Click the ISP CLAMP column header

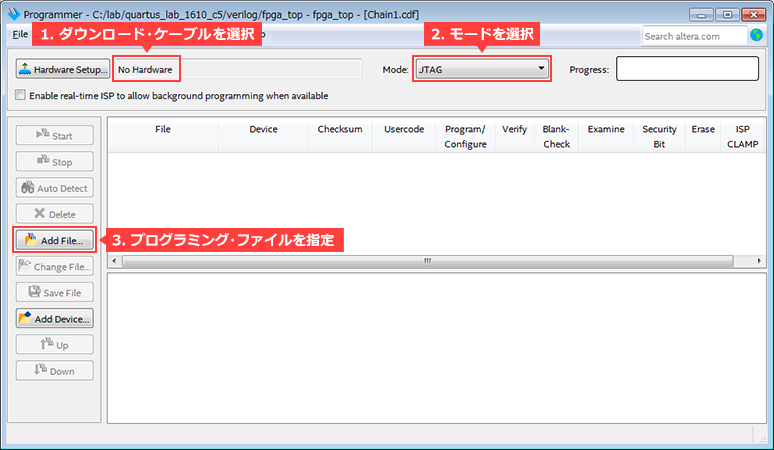click(x=742, y=136)
